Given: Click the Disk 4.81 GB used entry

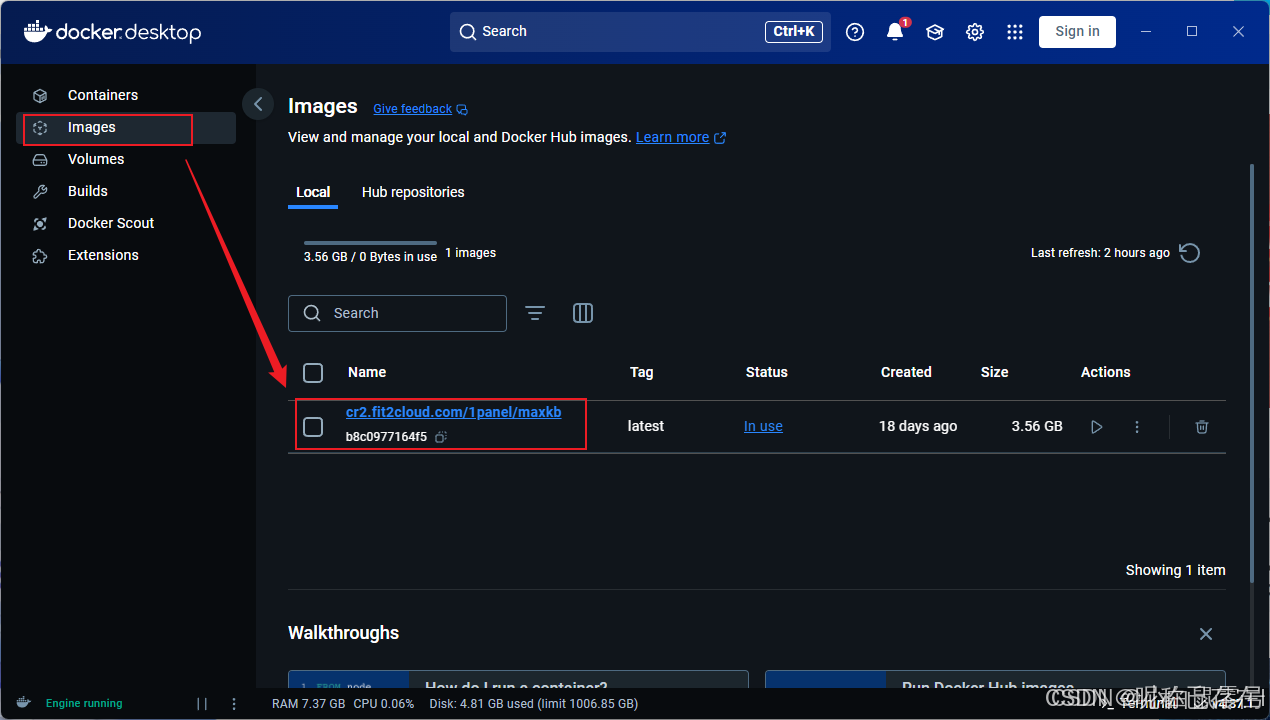Looking at the screenshot, I should tap(533, 704).
